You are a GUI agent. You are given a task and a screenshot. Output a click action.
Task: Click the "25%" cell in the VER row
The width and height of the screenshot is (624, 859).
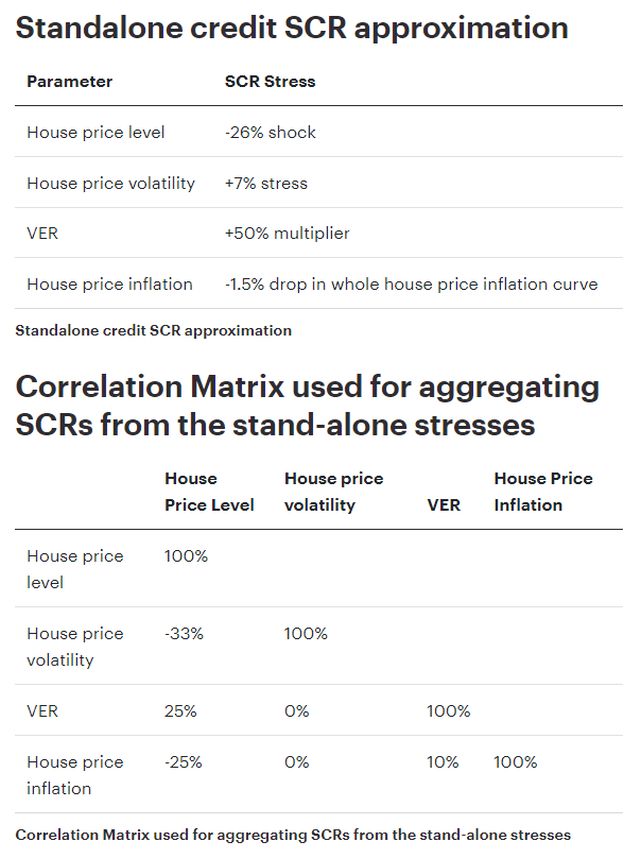coord(181,711)
